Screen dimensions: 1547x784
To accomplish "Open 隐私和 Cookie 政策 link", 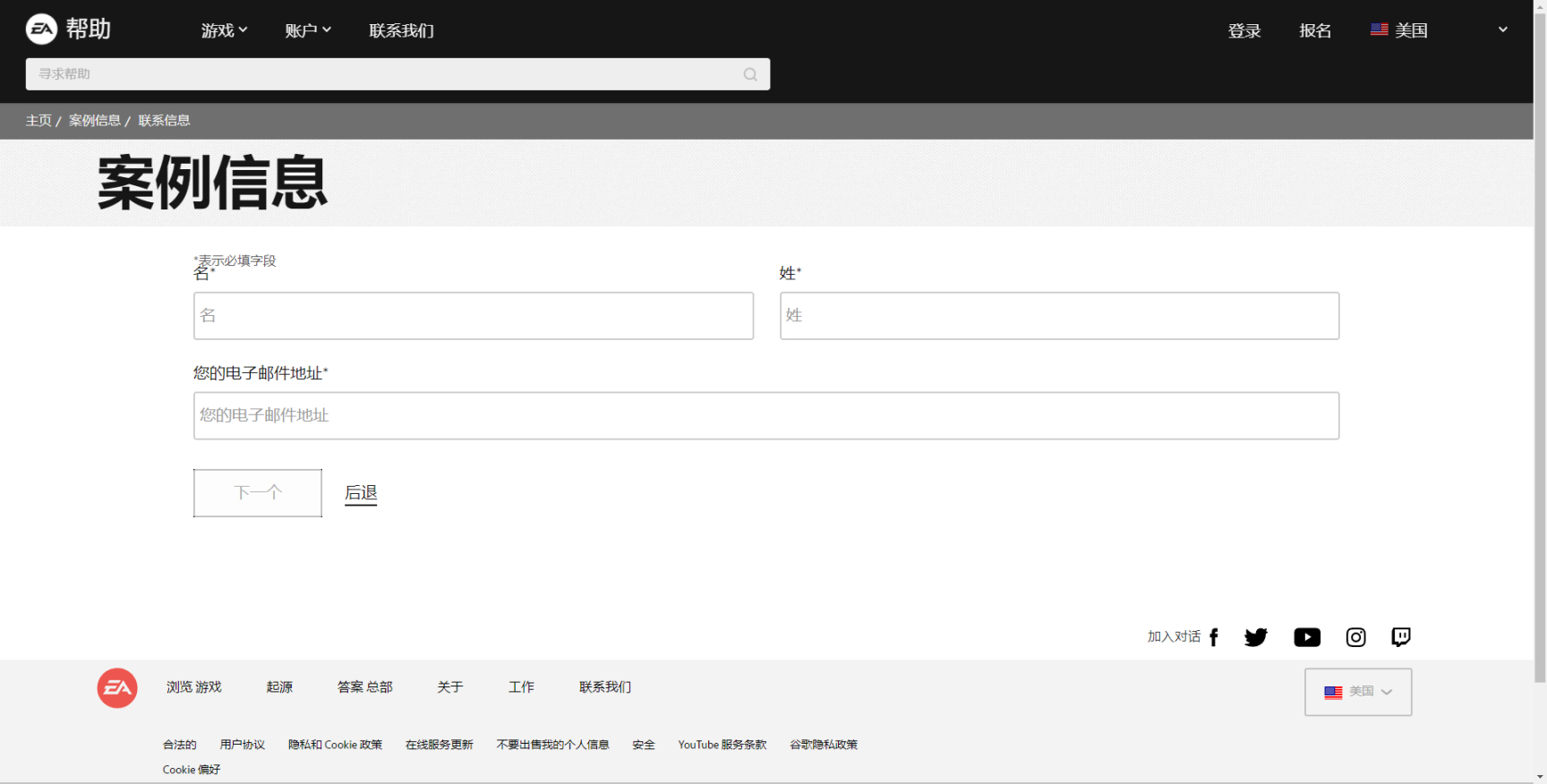I will 335,745.
